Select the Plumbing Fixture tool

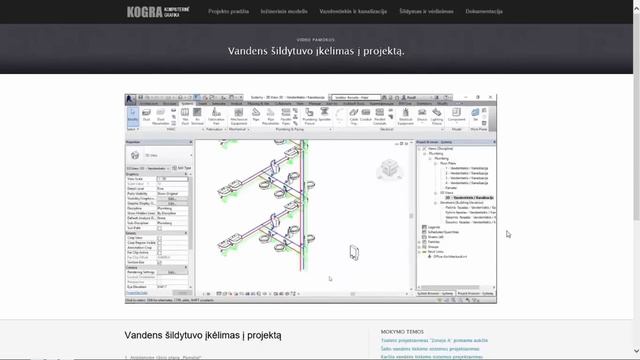tap(309, 116)
